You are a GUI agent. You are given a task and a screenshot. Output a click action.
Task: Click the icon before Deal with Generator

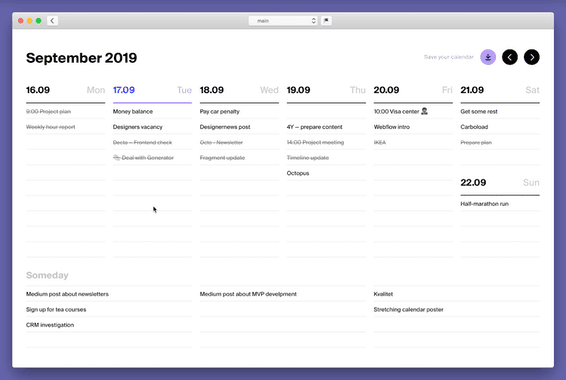pyautogui.click(x=117, y=157)
